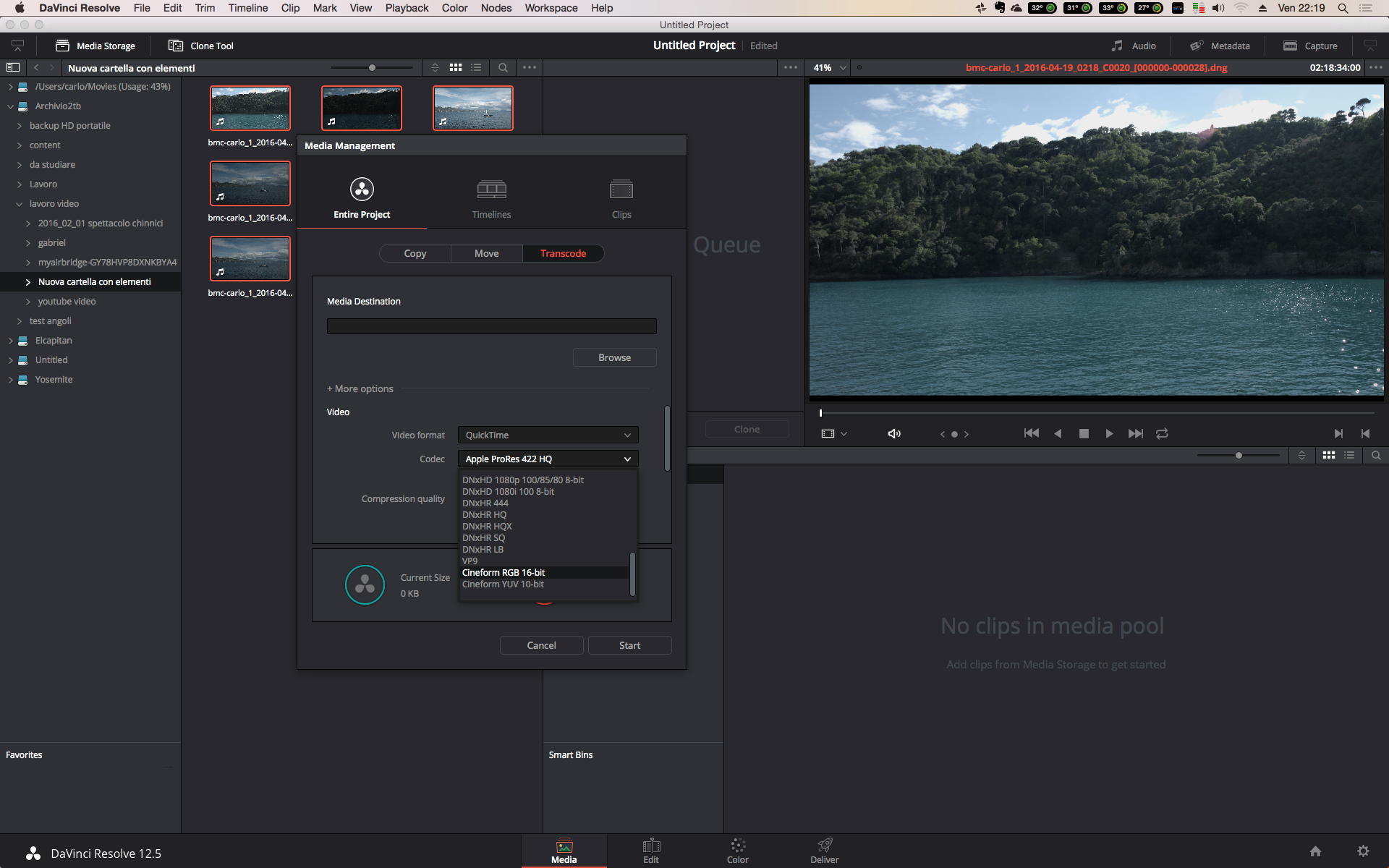Choose Cineform YUV 10-bit codec
Image resolution: width=1389 pixels, height=868 pixels.
click(x=503, y=584)
